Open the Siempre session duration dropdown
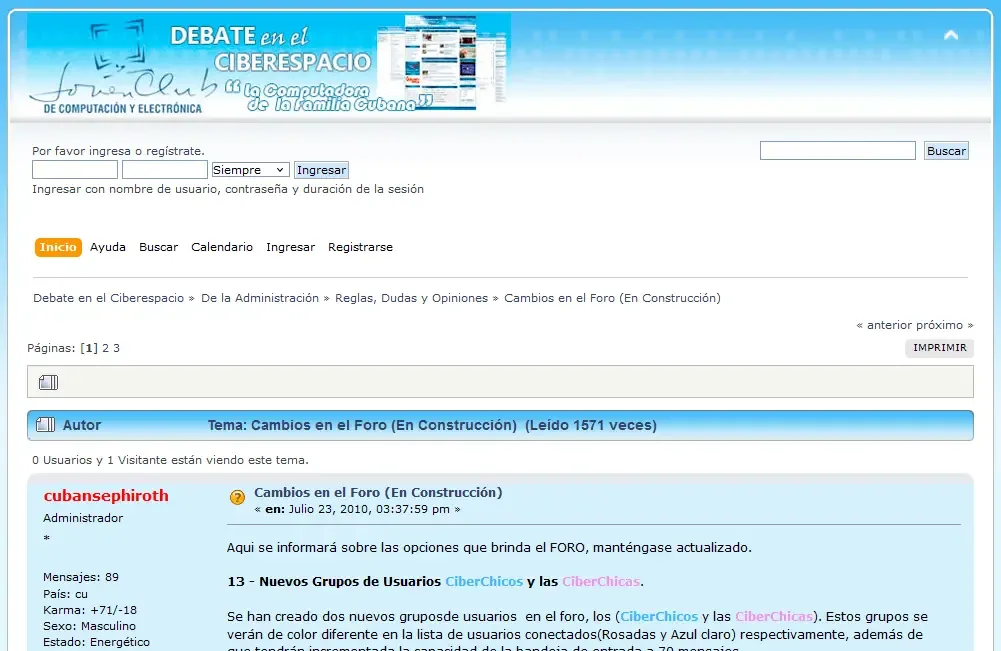 tap(250, 170)
